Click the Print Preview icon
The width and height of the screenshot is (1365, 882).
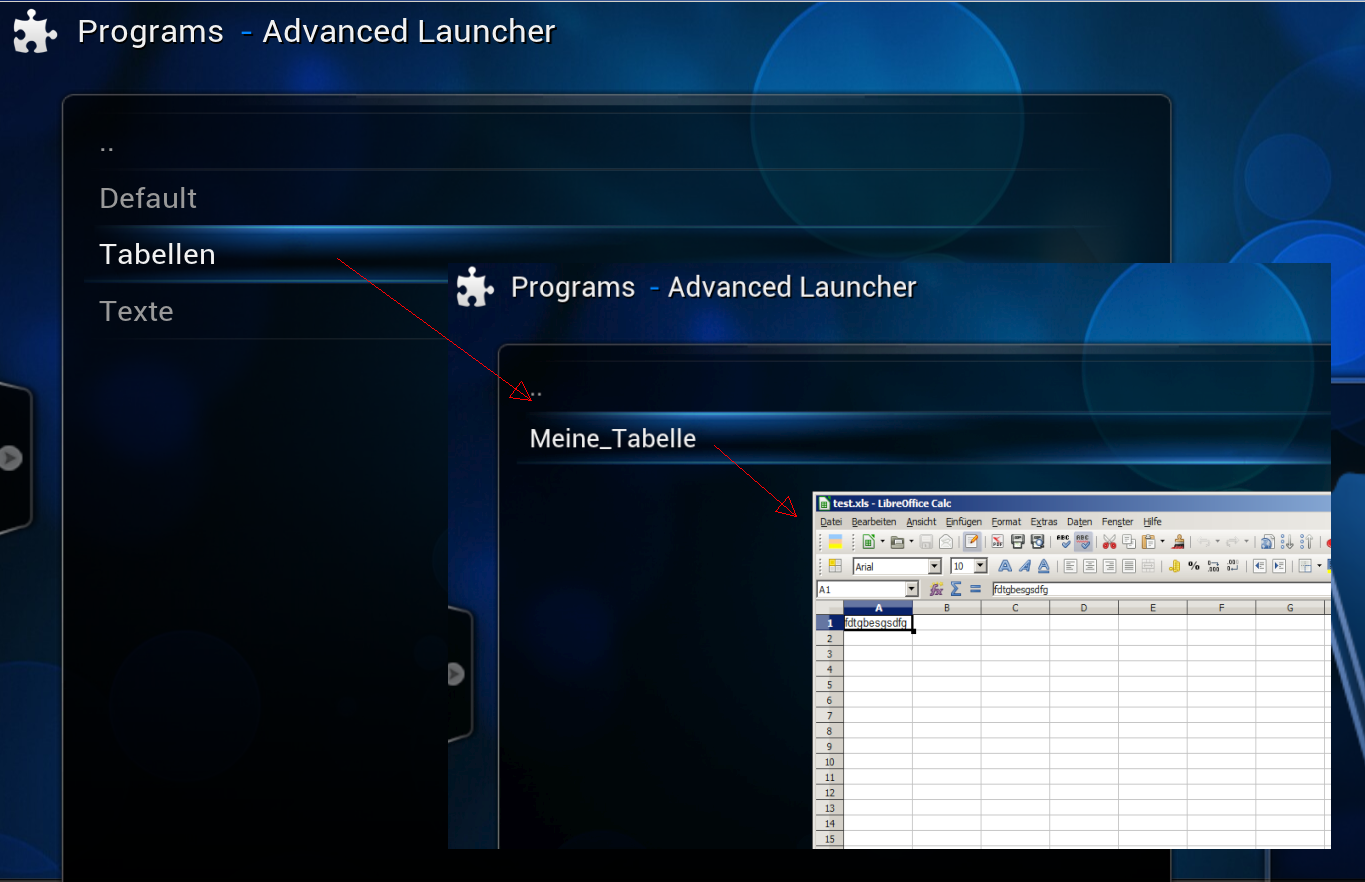tap(1038, 542)
